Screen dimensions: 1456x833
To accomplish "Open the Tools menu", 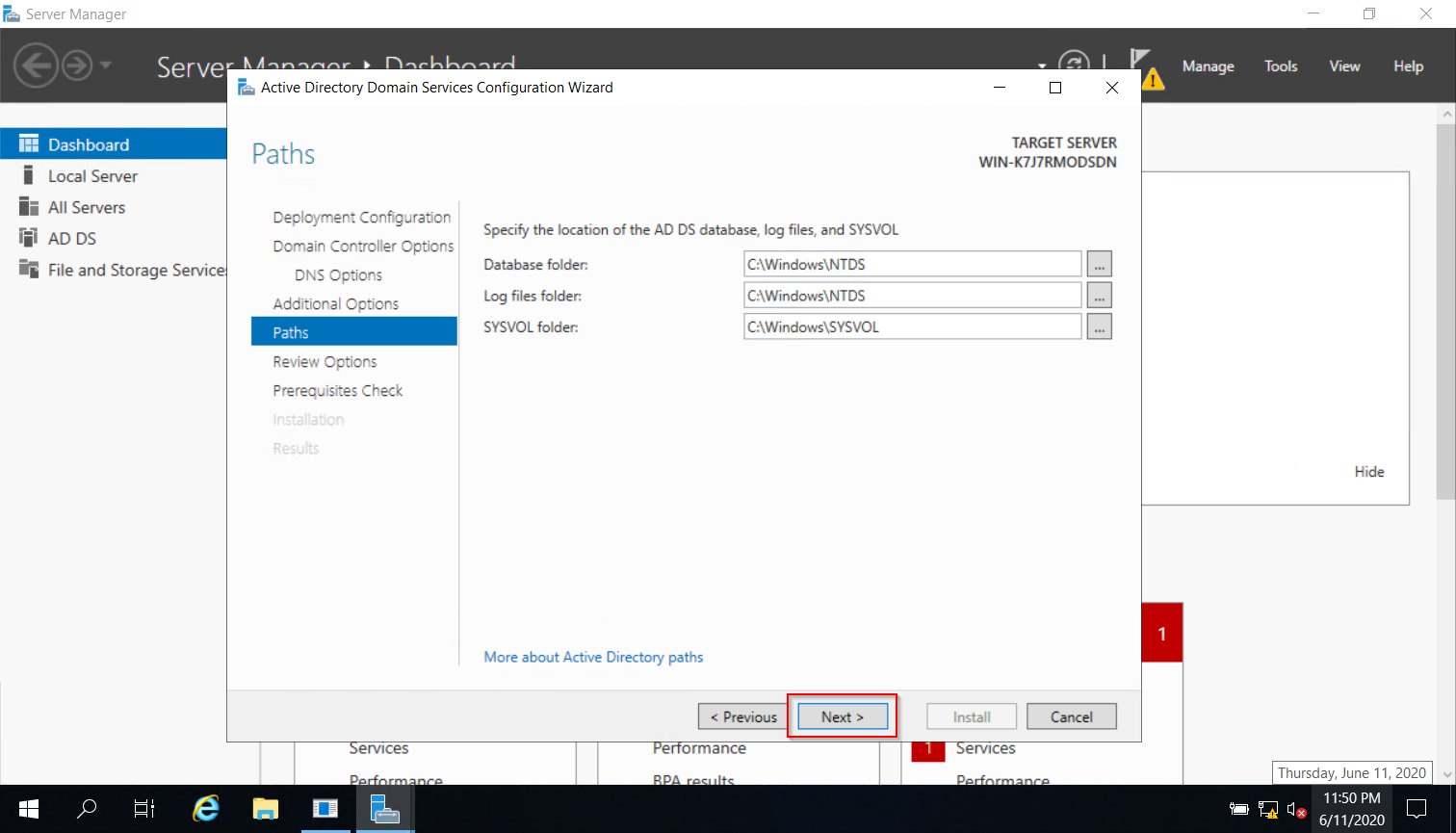I will click(1280, 65).
